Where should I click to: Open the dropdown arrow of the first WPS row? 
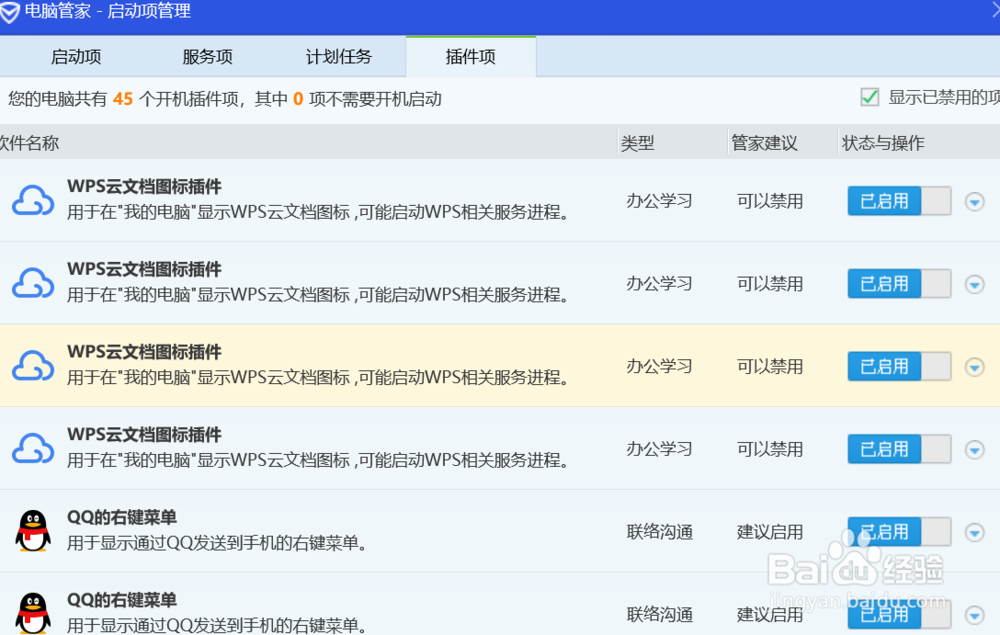coord(974,202)
